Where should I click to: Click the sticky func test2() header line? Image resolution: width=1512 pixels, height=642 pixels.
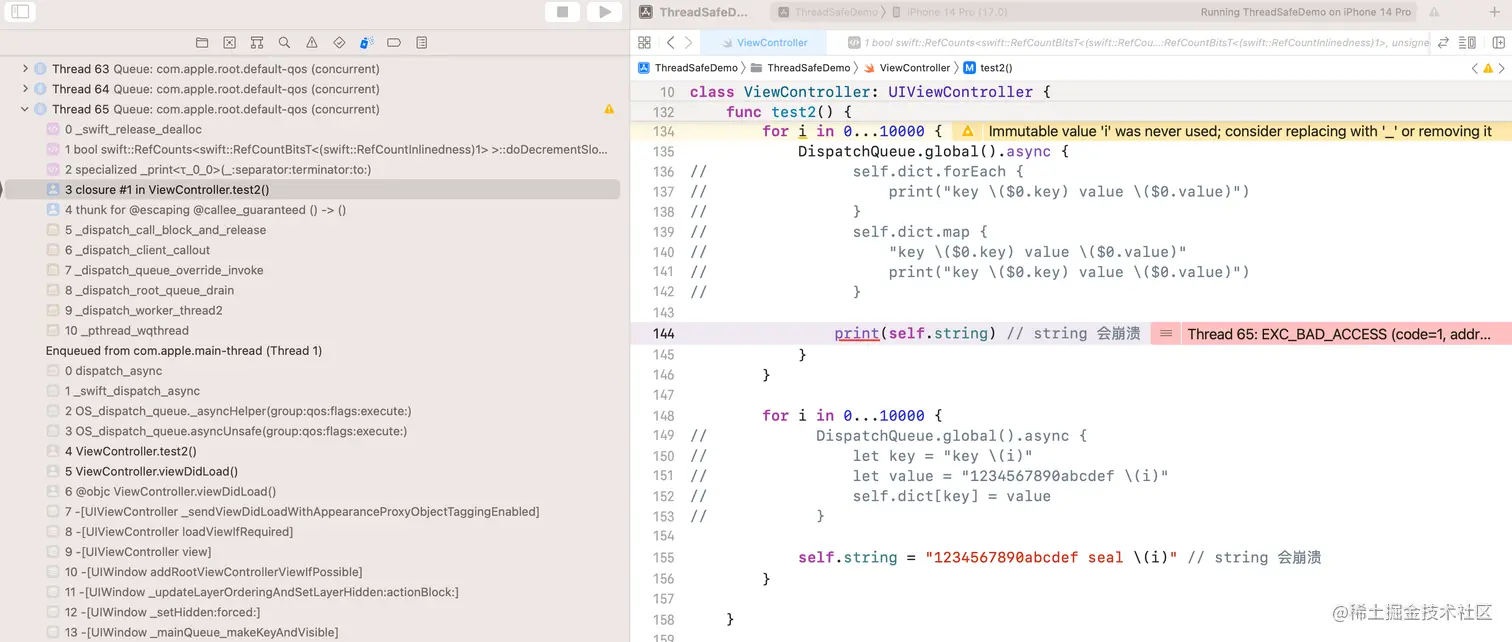[x=1071, y=112]
